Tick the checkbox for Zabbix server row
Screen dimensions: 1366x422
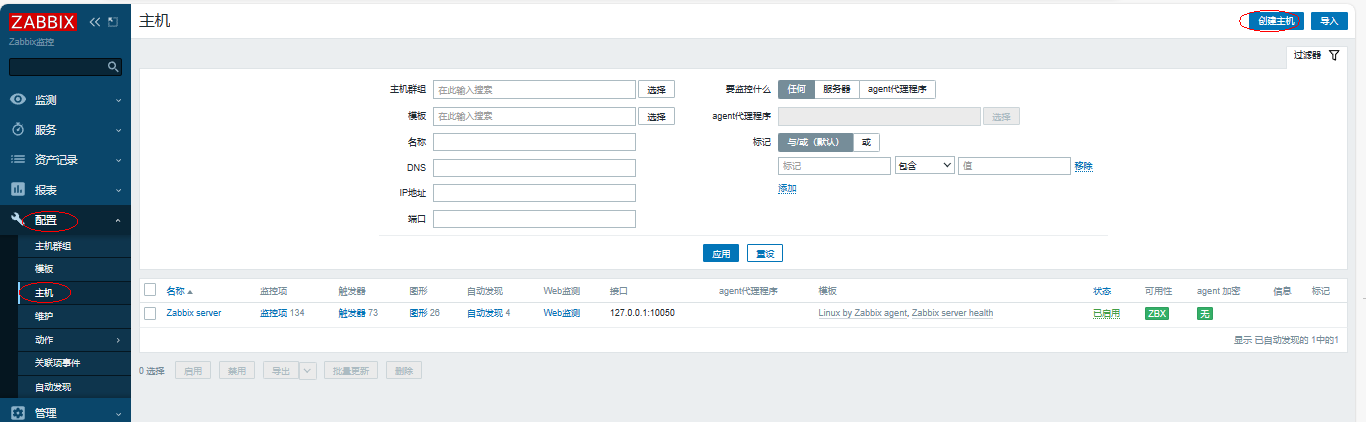(x=150, y=313)
